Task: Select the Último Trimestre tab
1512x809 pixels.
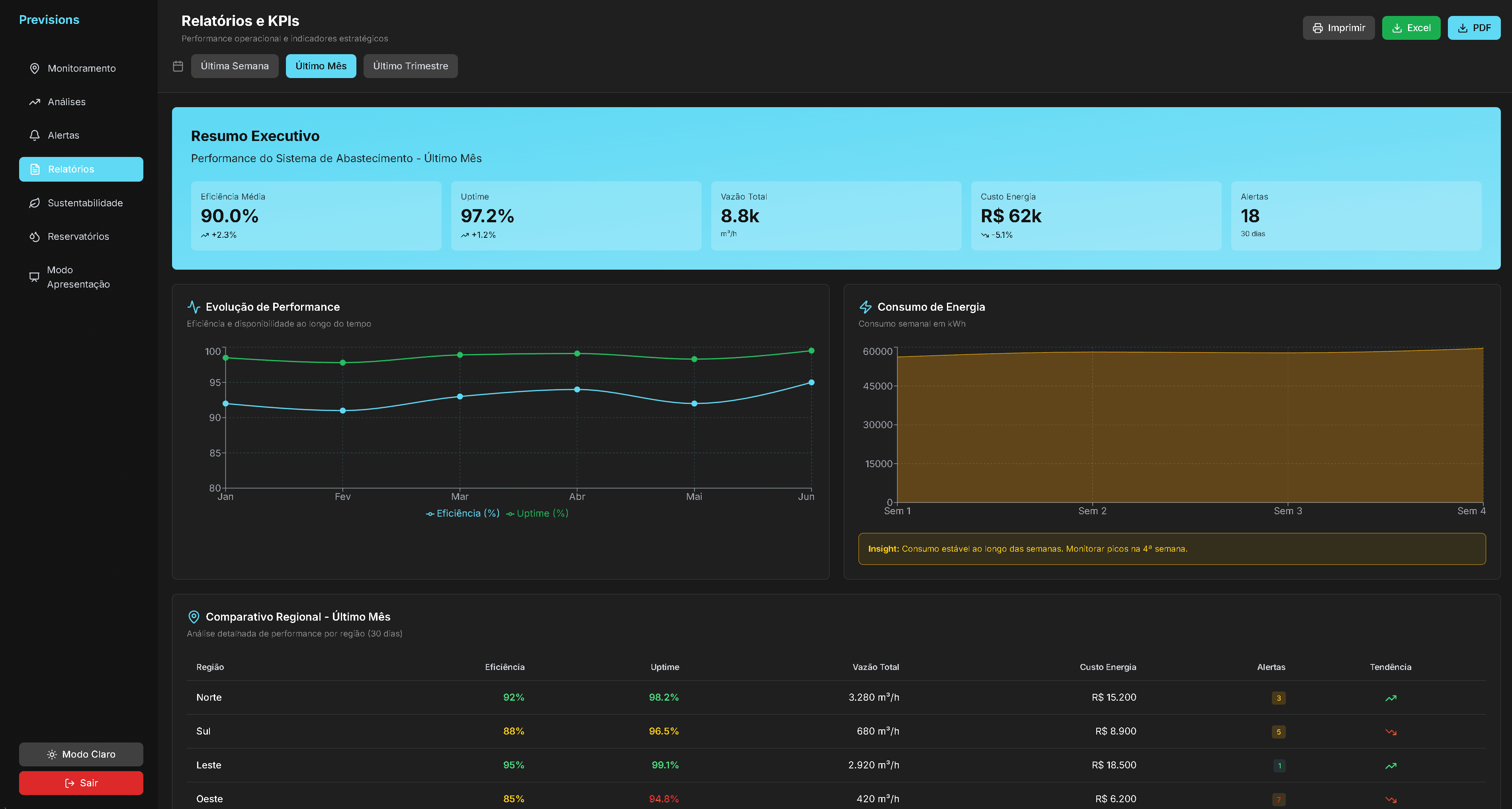Action: pyautogui.click(x=410, y=66)
